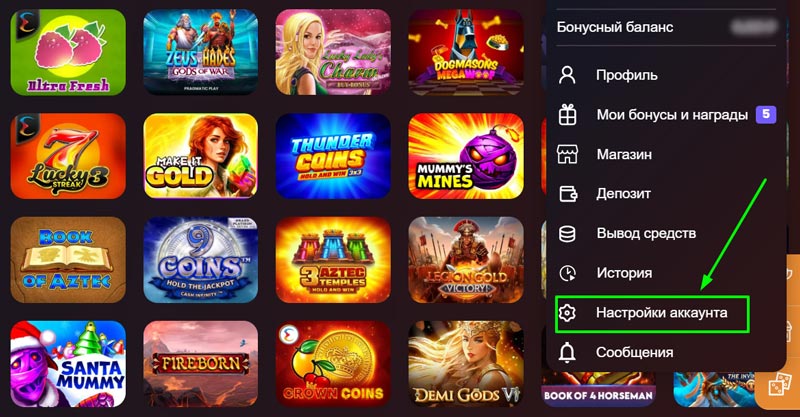This screenshot has width=800, height=417.
Task: Click the bell messages icon
Action: tap(567, 352)
